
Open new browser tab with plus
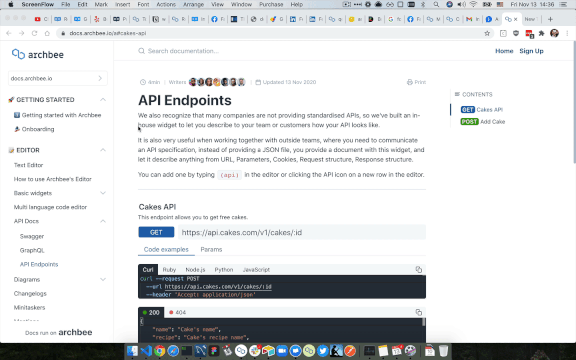pos(550,19)
